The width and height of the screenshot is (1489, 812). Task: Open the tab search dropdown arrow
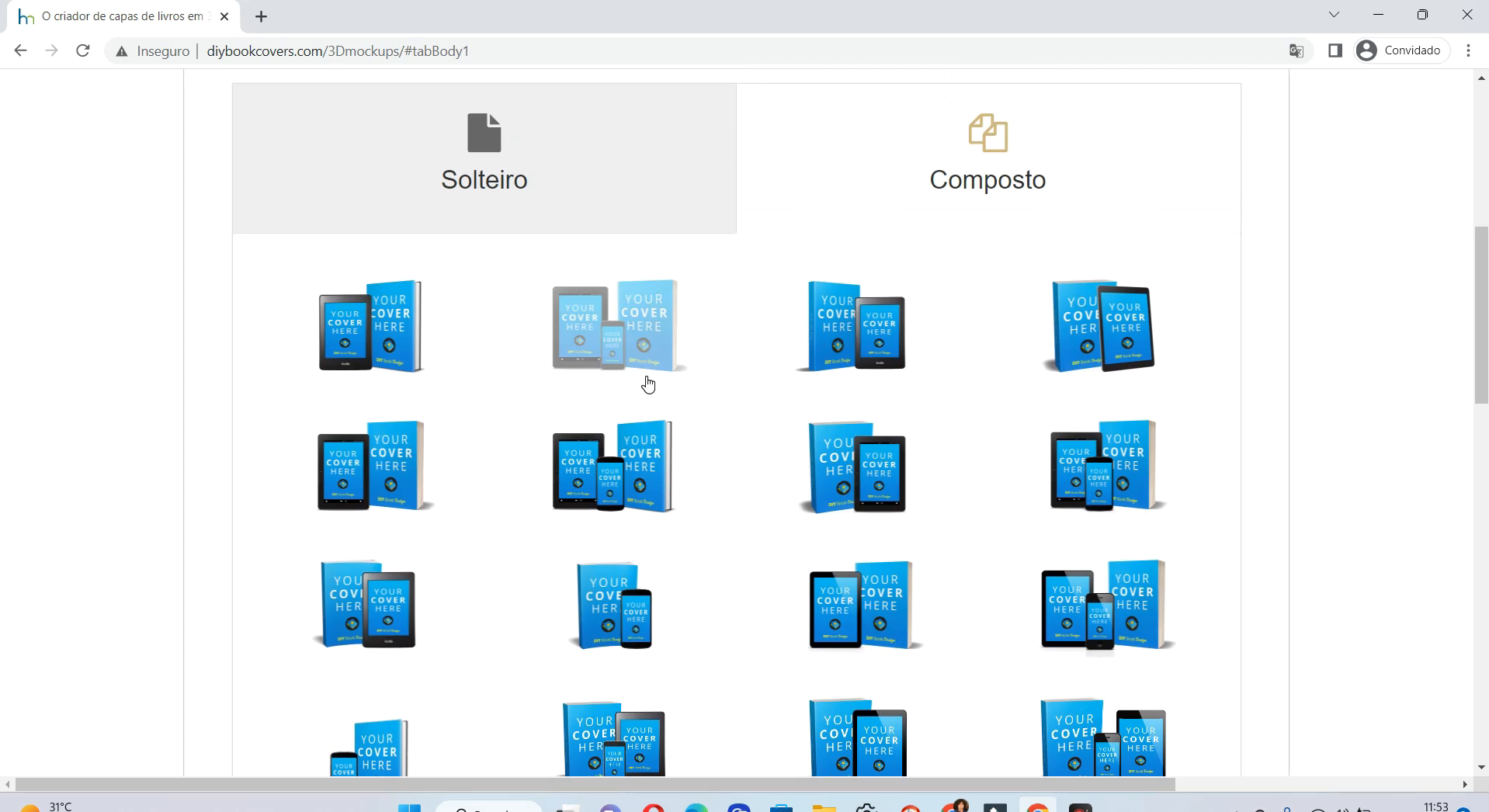[x=1334, y=14]
